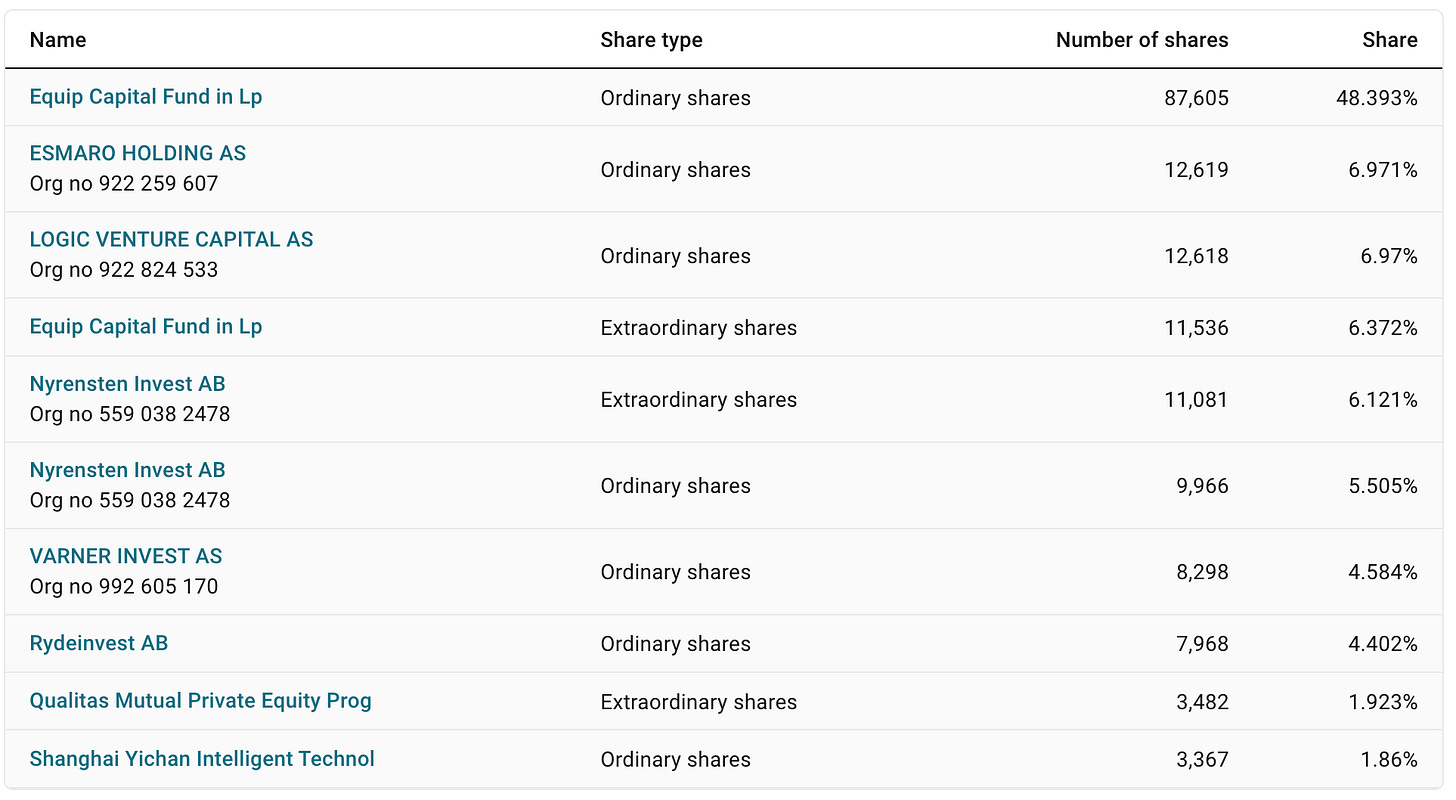Open Nyrensten Invest AB Ordinary shares entry
This screenshot has height=800, width=1456.
[127, 470]
